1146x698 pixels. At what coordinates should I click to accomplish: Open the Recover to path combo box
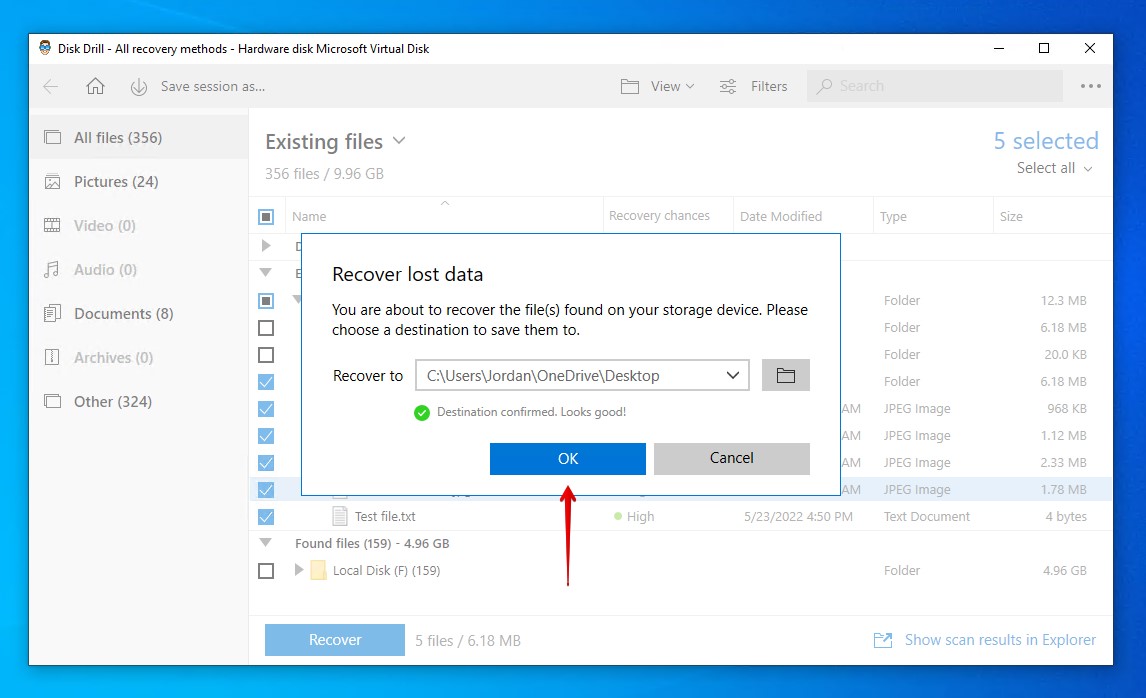click(582, 375)
